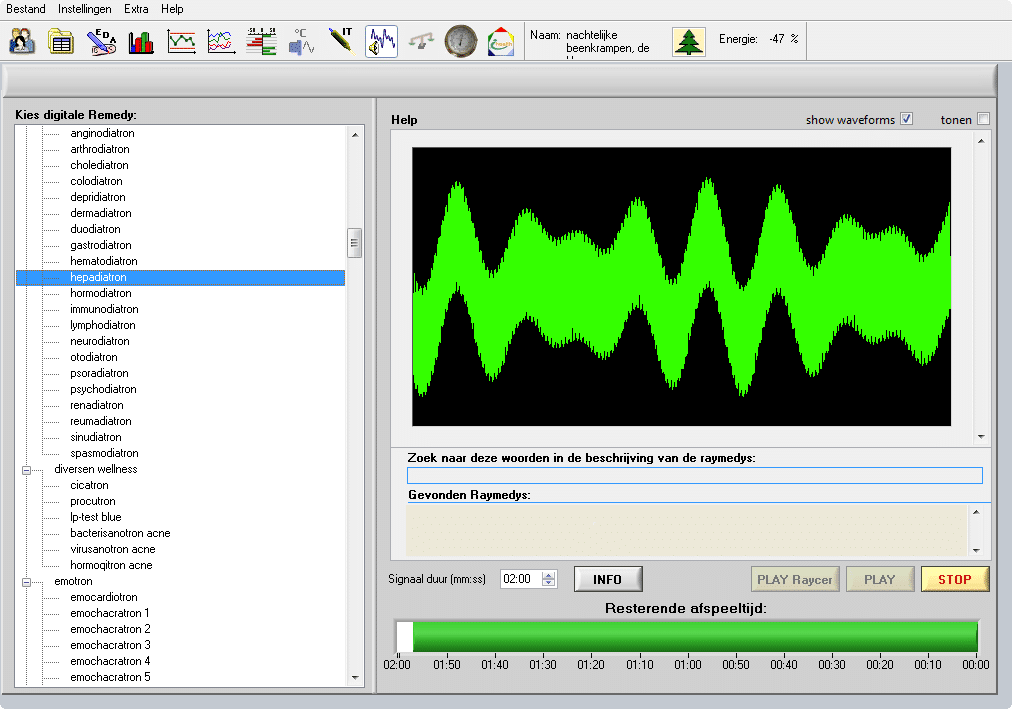
Task: Click the INFO button
Action: (608, 579)
